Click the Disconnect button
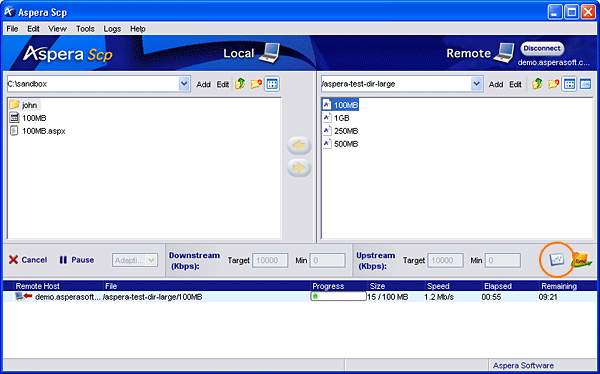The height and width of the screenshot is (374, 600). pyautogui.click(x=542, y=49)
